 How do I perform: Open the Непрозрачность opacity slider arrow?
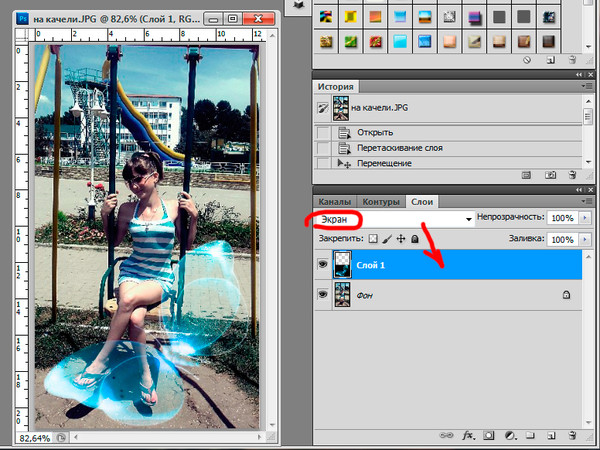point(585,218)
